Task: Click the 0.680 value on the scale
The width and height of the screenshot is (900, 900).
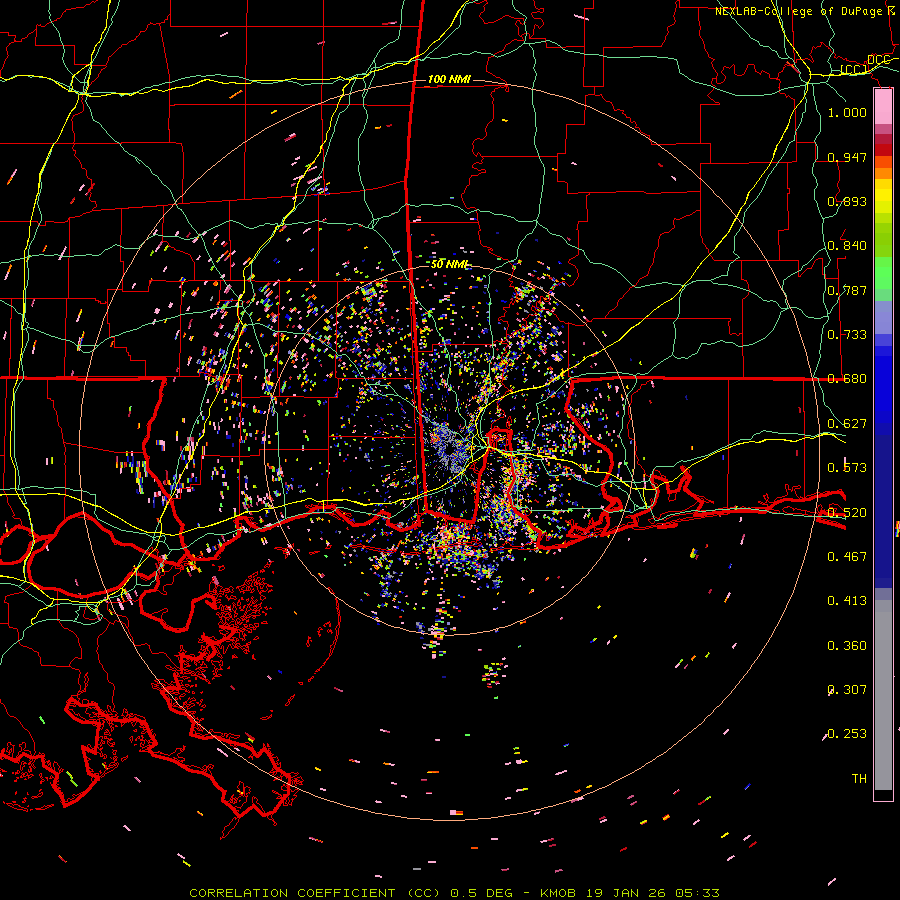Action: coord(847,379)
